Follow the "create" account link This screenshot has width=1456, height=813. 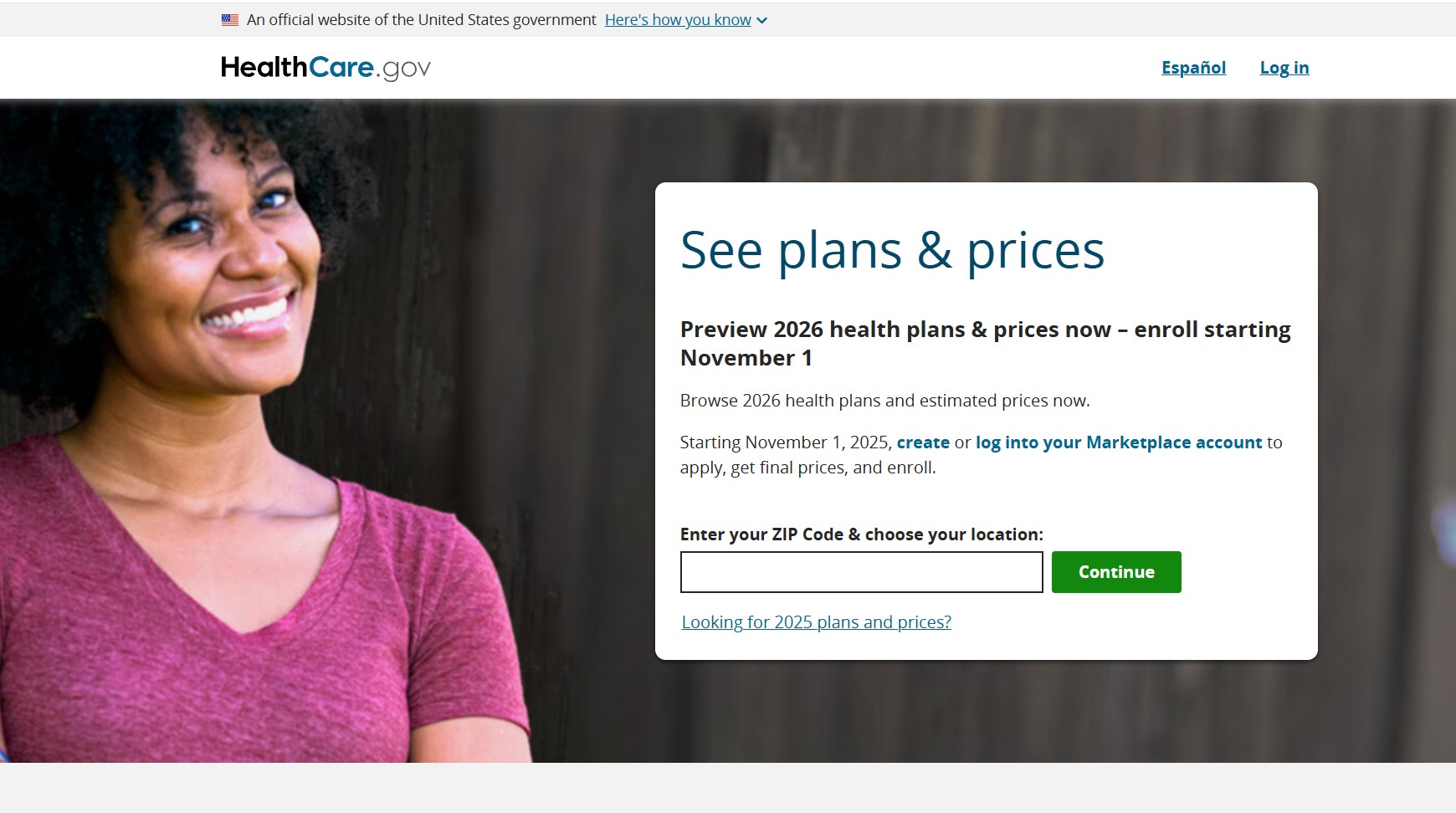pyautogui.click(x=923, y=442)
